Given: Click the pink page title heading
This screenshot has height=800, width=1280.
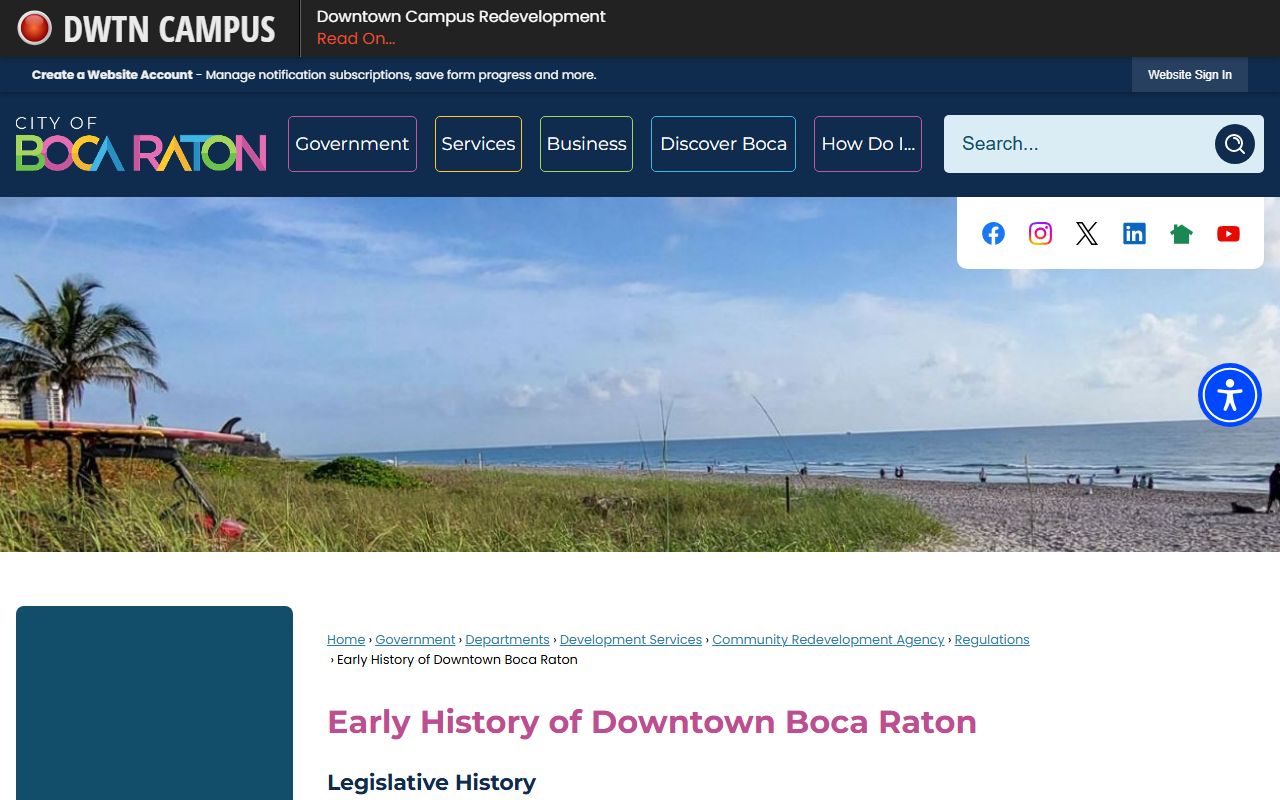Looking at the screenshot, I should click(x=652, y=722).
